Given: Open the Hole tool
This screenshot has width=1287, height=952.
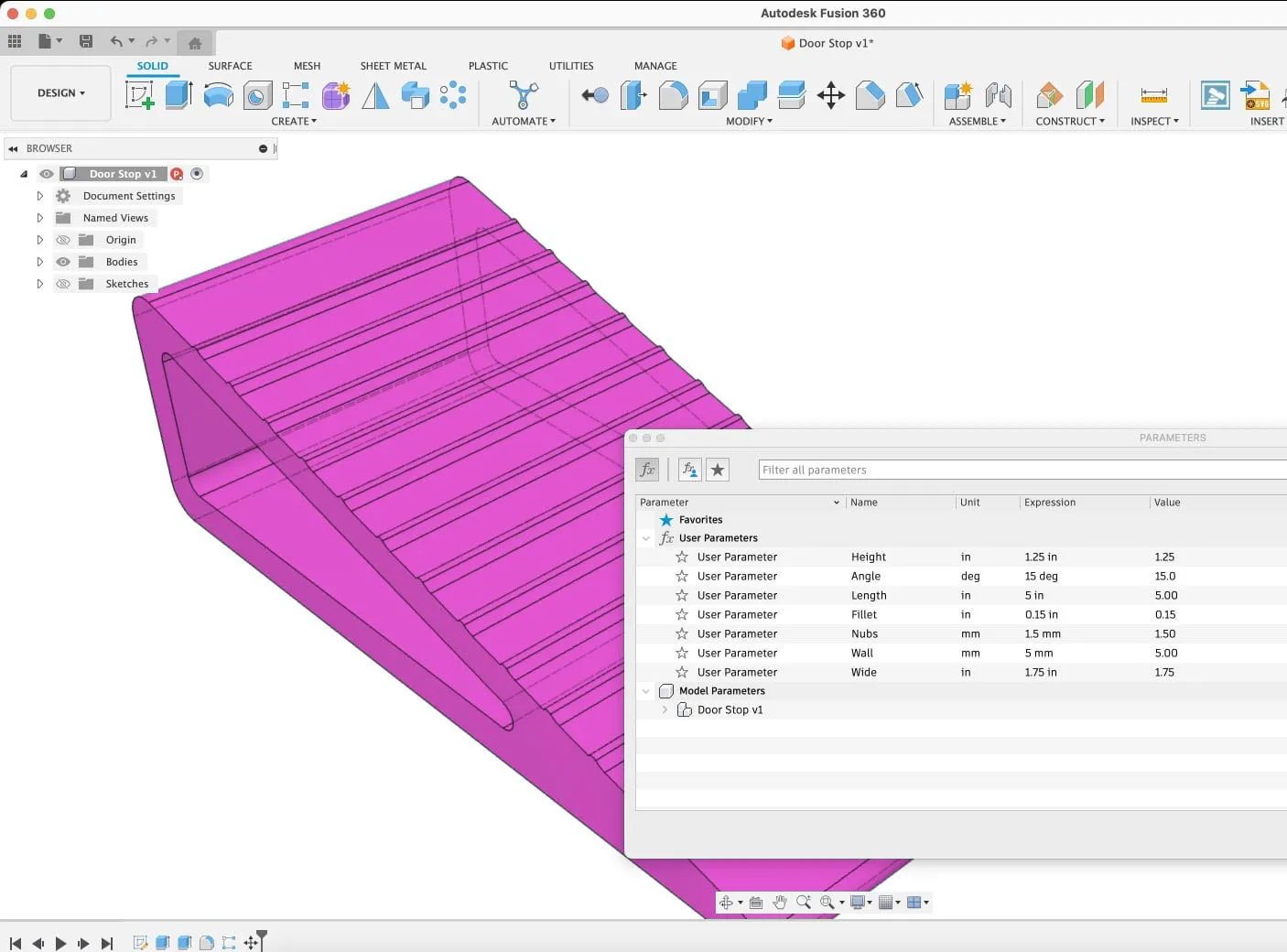Looking at the screenshot, I should [x=257, y=94].
